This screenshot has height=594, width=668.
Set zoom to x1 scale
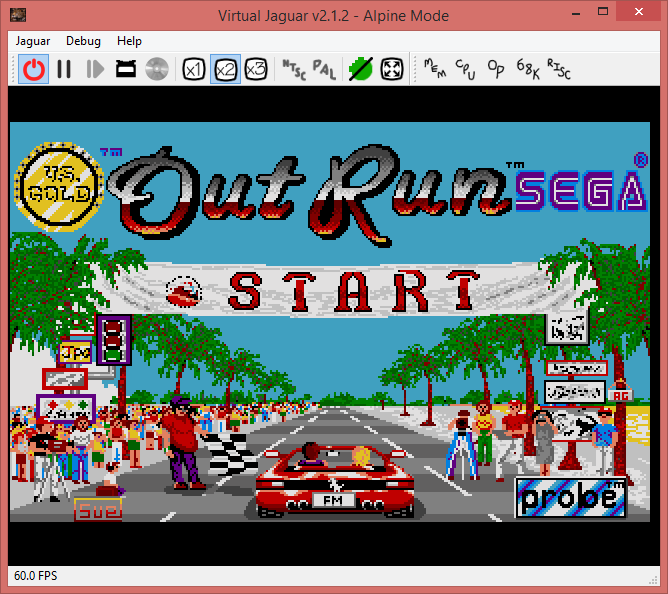point(194,69)
